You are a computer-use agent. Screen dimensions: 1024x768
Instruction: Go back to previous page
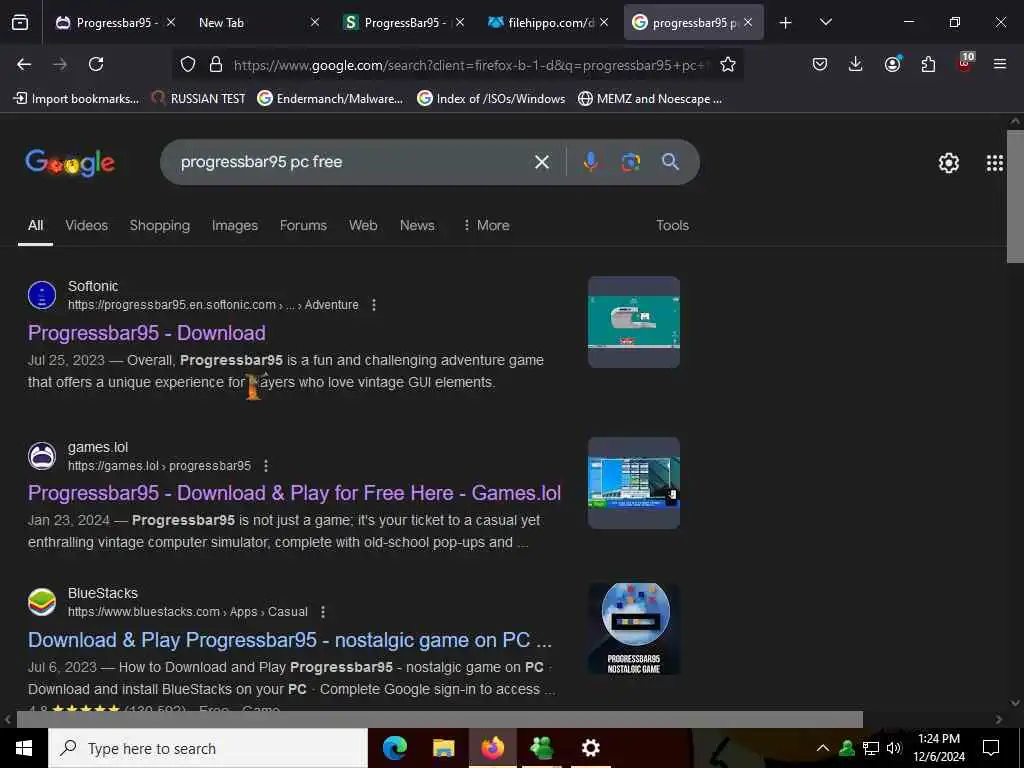click(x=24, y=64)
